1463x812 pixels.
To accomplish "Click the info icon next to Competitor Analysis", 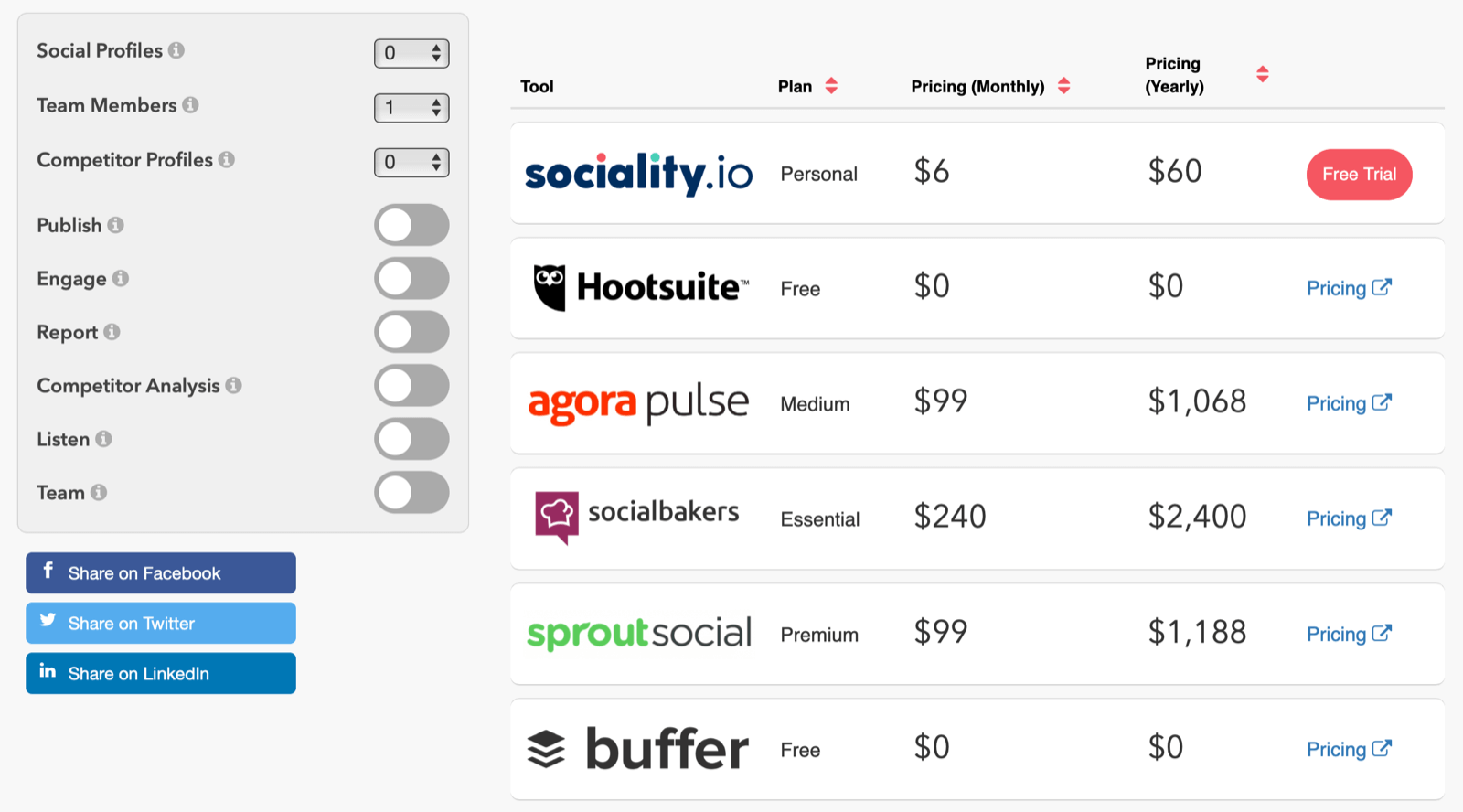I will pyautogui.click(x=234, y=386).
